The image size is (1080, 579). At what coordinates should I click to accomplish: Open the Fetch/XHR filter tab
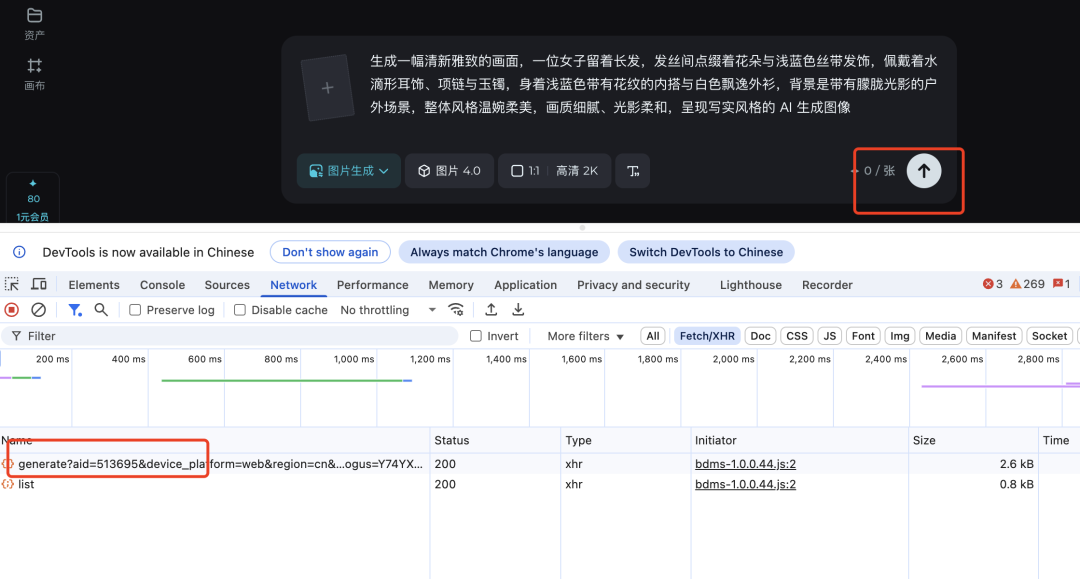(706, 335)
